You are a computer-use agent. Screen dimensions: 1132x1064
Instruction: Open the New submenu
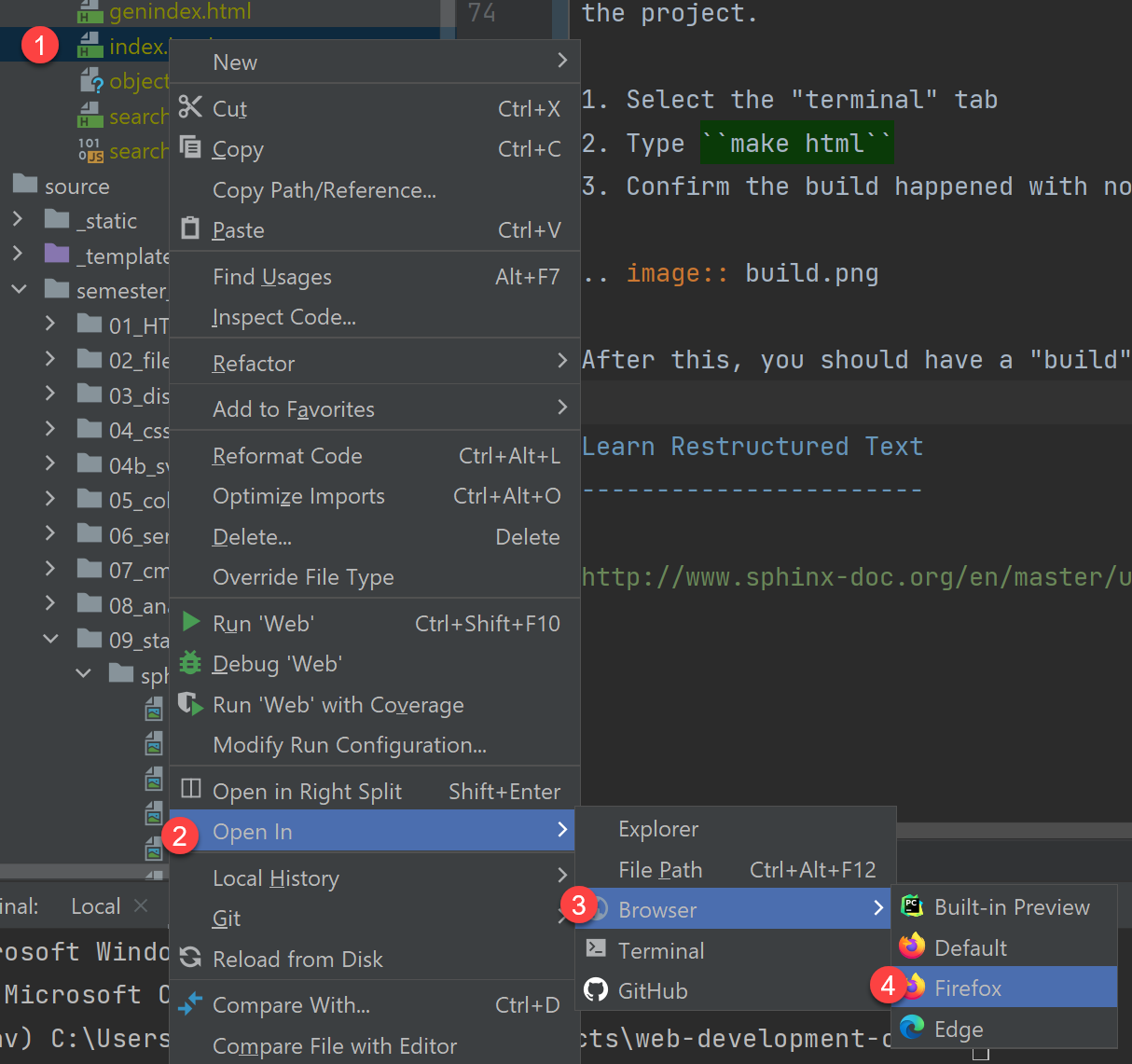(374, 62)
